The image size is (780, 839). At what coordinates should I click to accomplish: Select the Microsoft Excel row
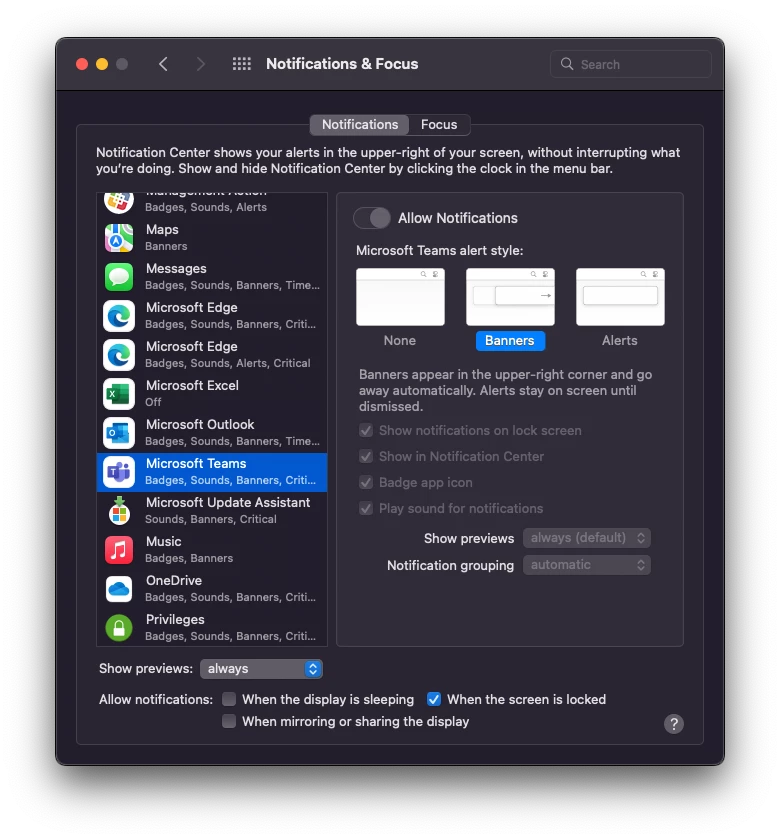[x=212, y=394]
